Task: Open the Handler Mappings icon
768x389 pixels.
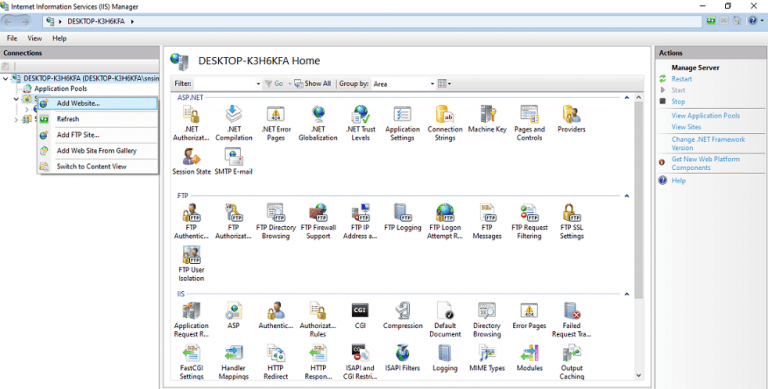Action: [x=234, y=362]
